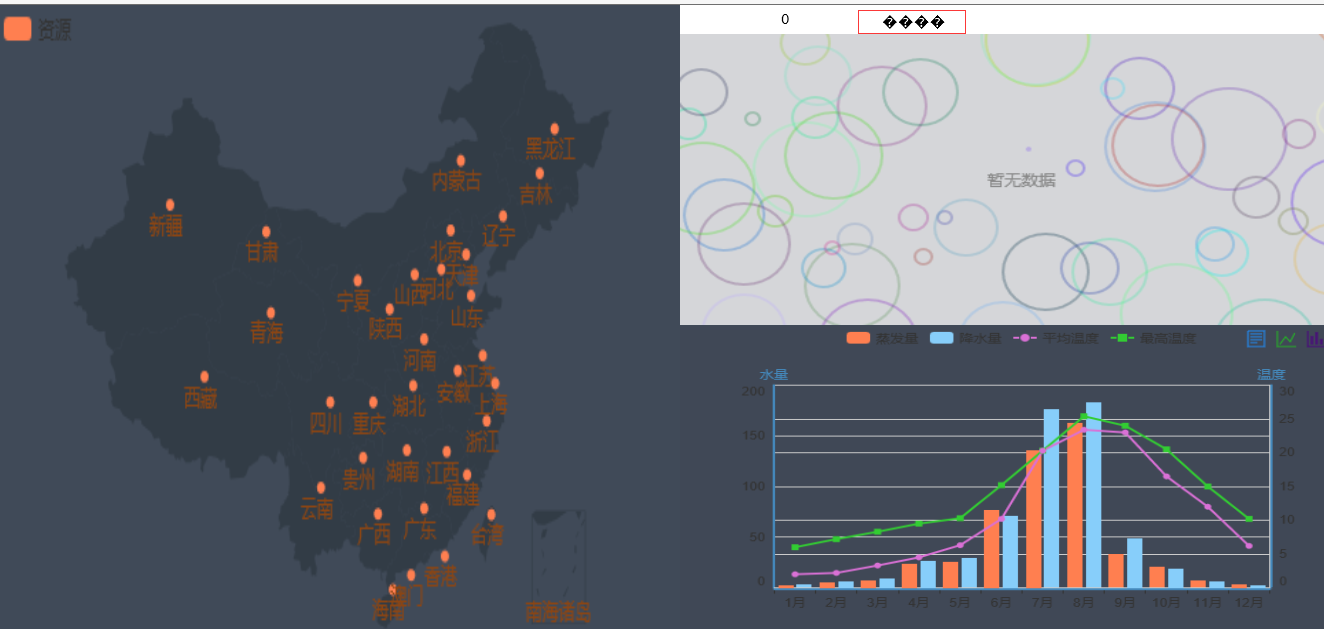Toggle the 平均温度 legend series
This screenshot has height=629, width=1324.
[x=1055, y=339]
